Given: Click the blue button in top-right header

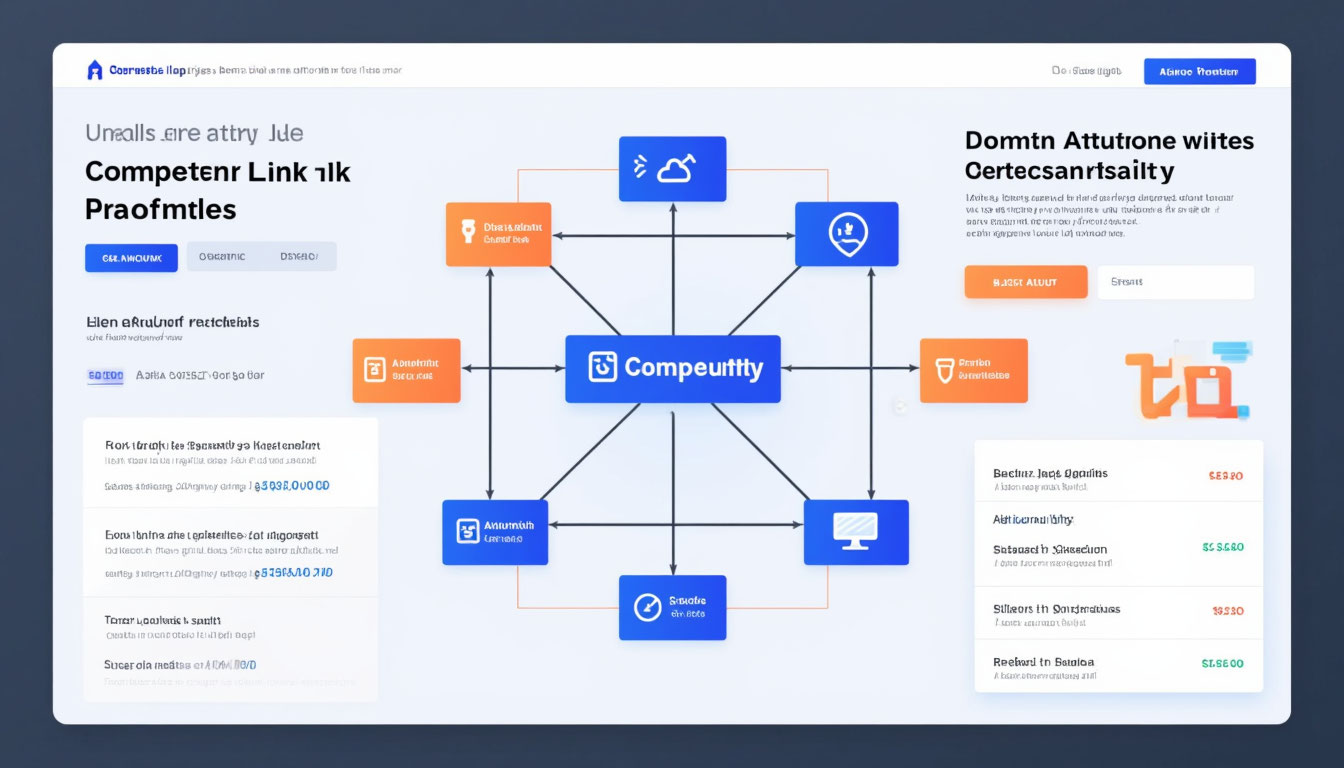Looking at the screenshot, I should [1199, 71].
